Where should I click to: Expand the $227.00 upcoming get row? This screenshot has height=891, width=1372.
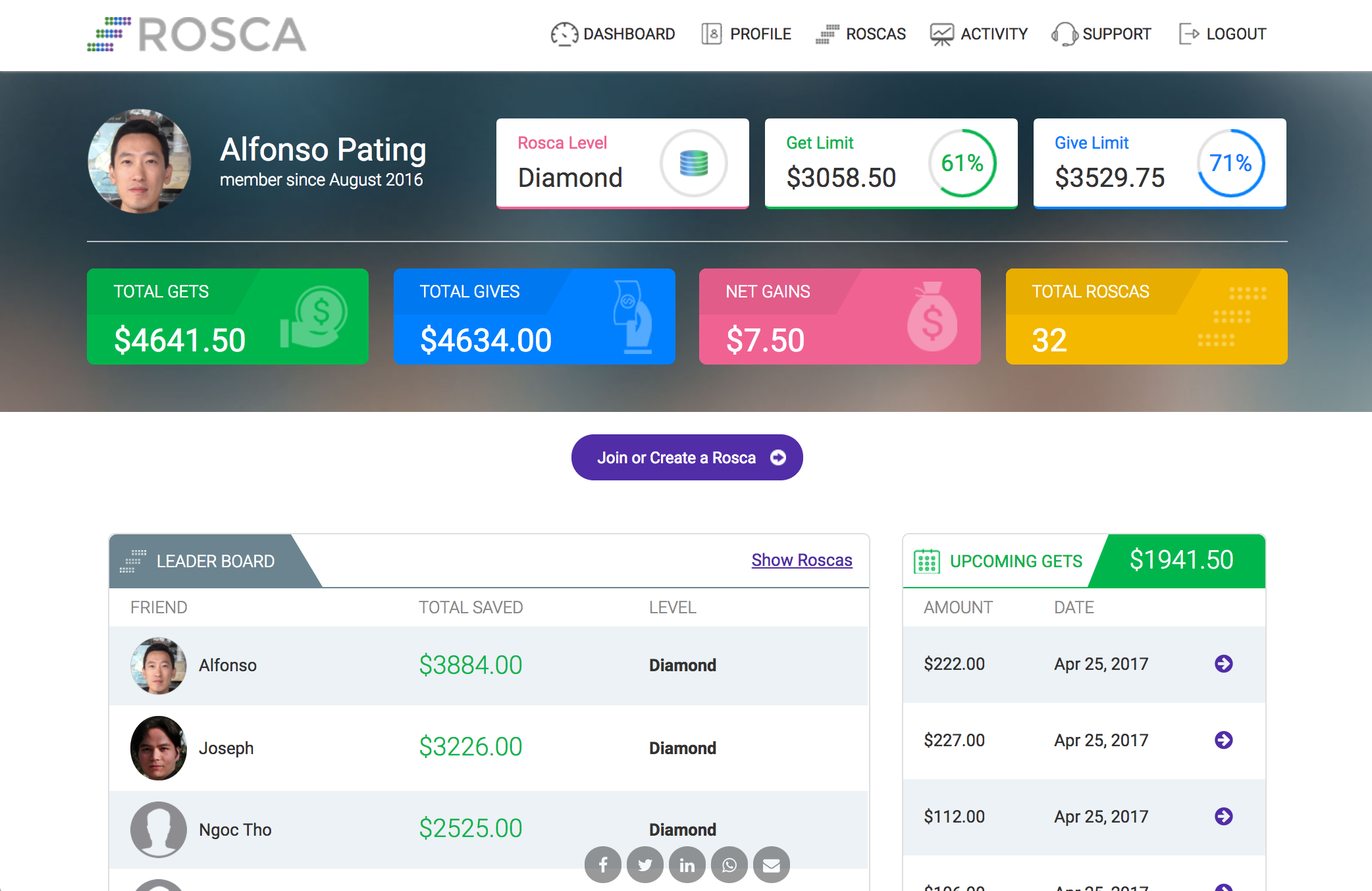pyautogui.click(x=1223, y=740)
